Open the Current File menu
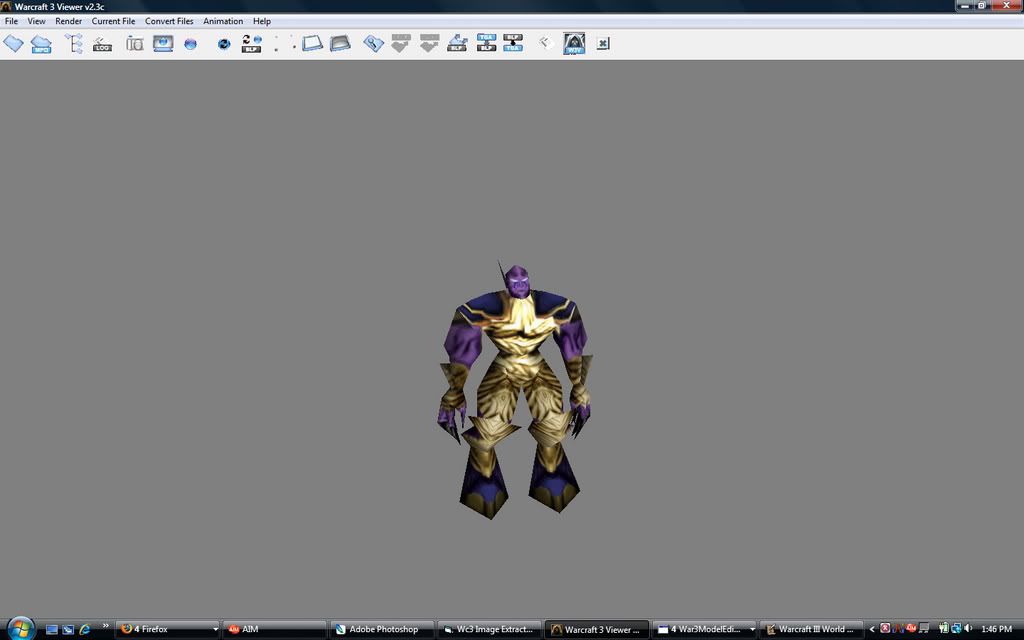 click(114, 21)
